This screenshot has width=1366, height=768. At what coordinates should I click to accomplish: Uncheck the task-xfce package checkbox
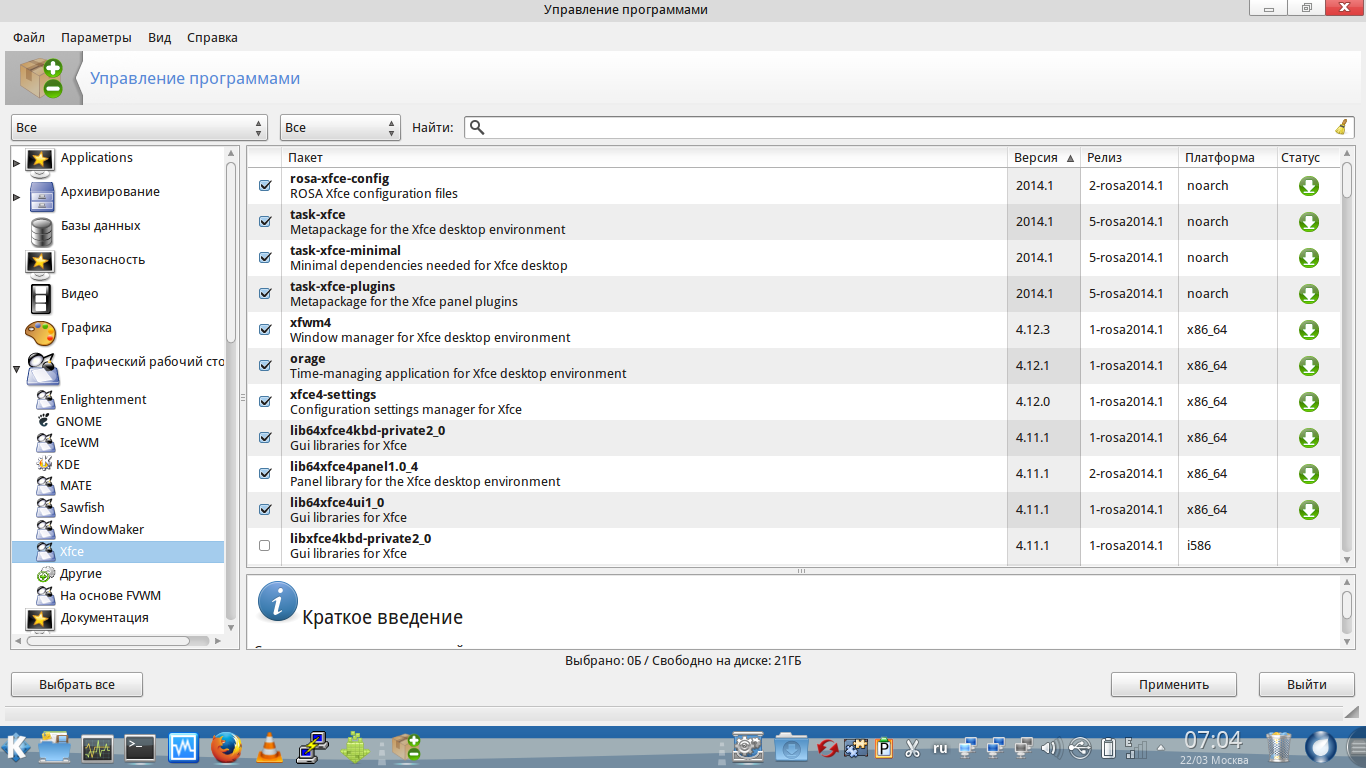pyautogui.click(x=265, y=222)
